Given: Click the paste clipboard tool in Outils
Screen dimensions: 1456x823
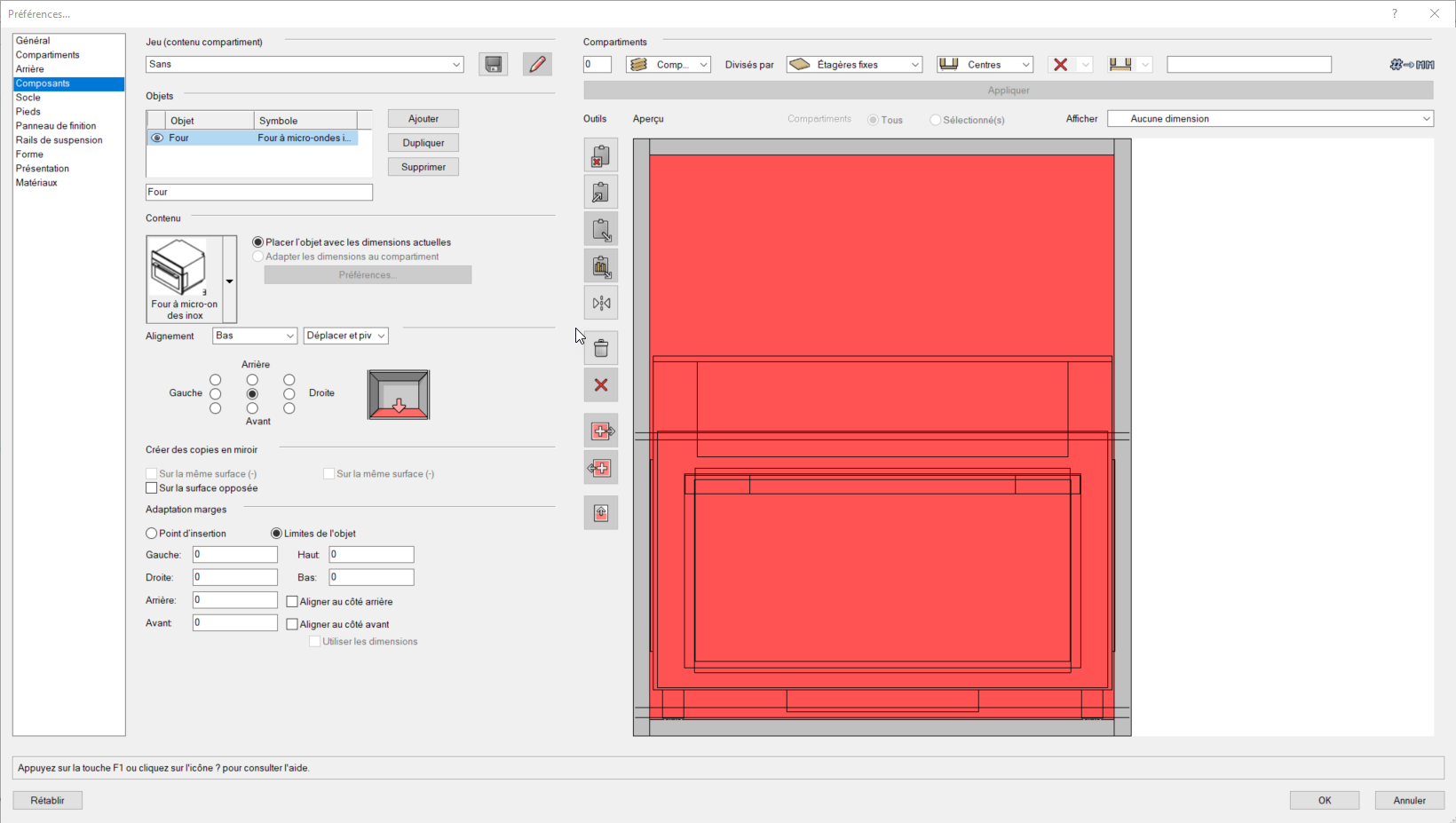Looking at the screenshot, I should point(601,229).
